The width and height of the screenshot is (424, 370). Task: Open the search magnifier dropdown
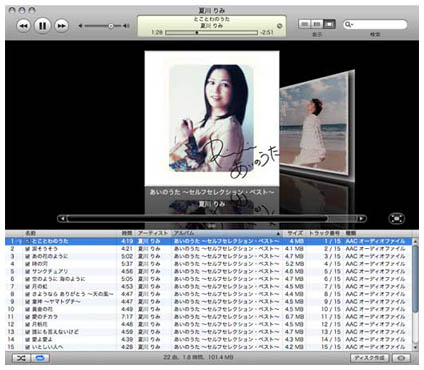pos(349,24)
